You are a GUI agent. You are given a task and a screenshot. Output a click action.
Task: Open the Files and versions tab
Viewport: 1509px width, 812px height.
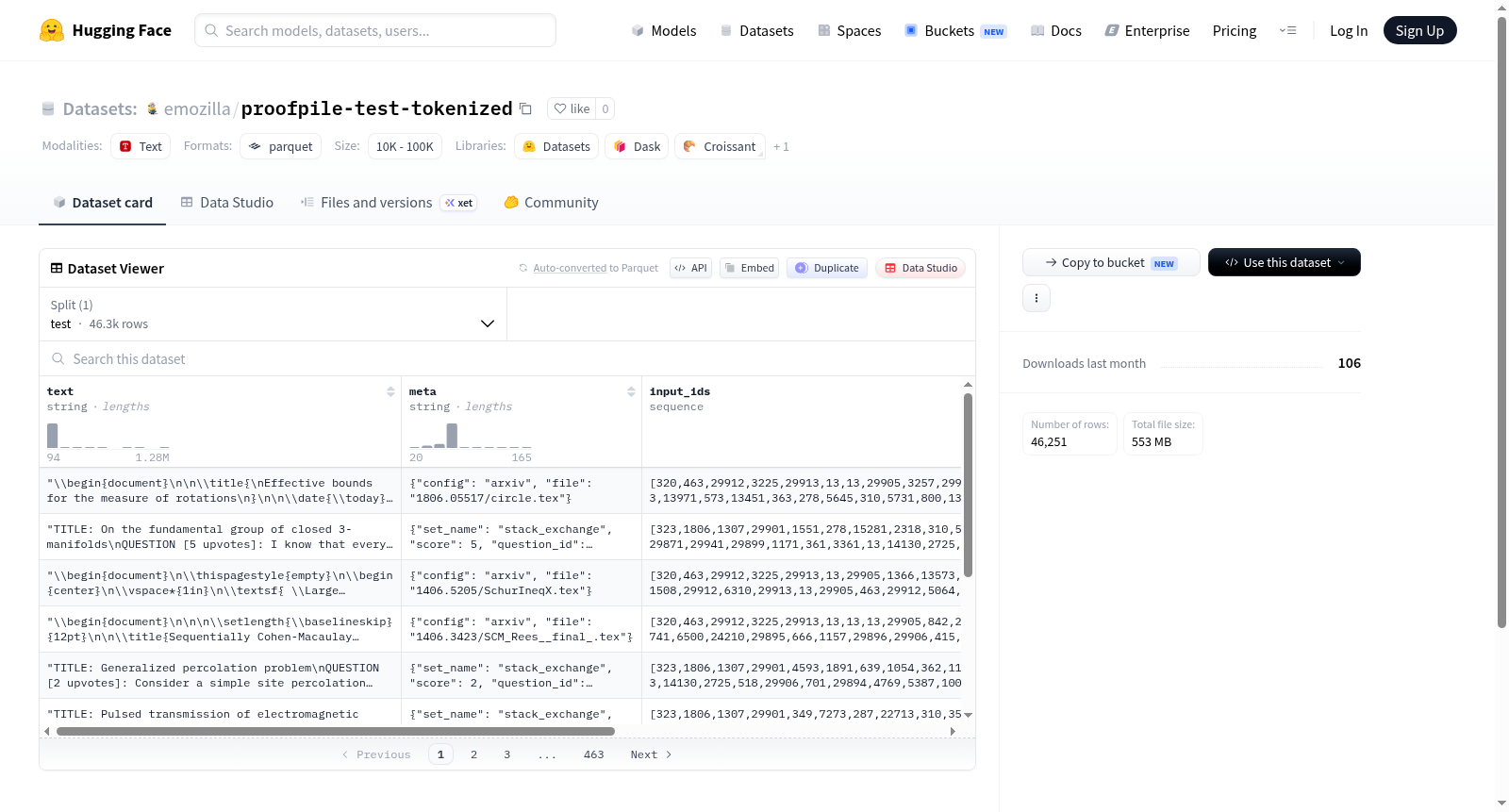coord(389,203)
